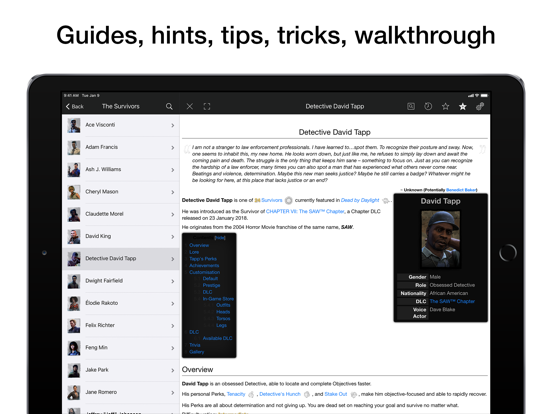Select Cheryl Mason in the list

tap(121, 192)
